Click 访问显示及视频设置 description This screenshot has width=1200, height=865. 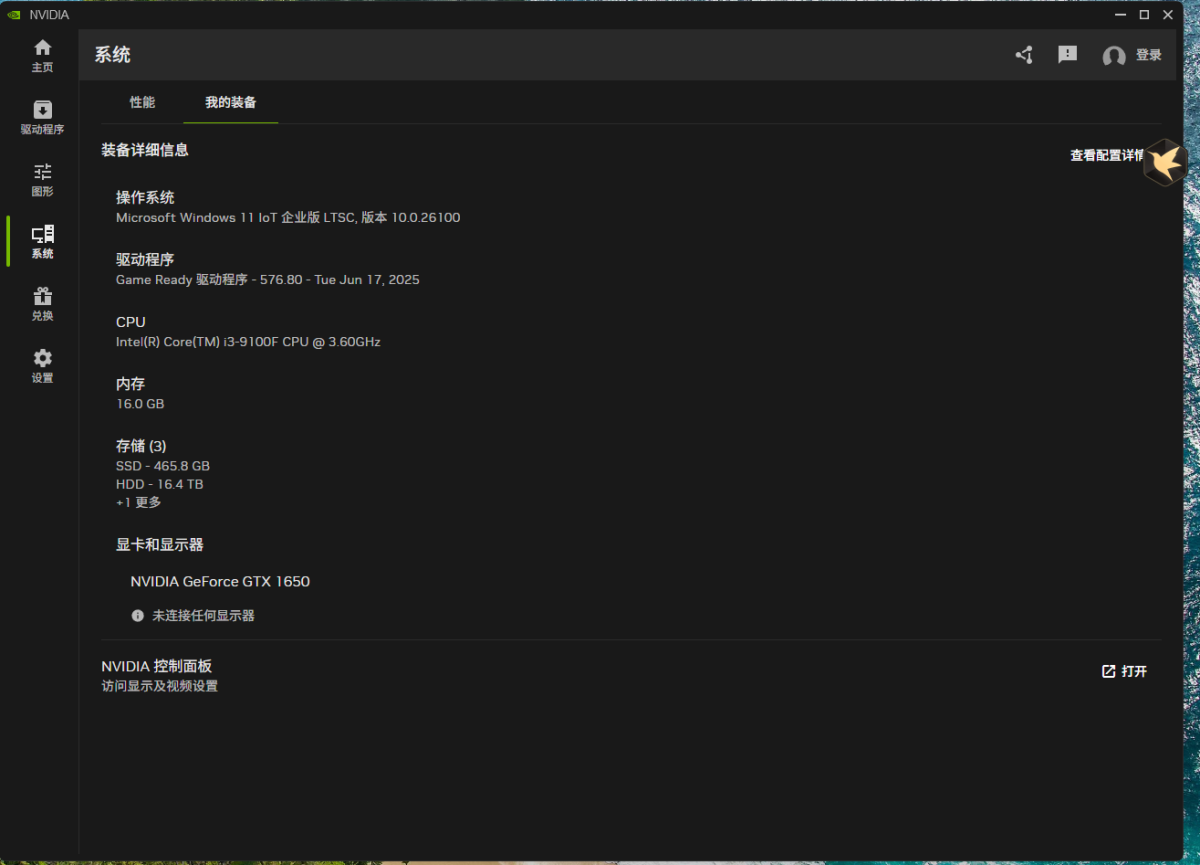pyautogui.click(x=160, y=686)
